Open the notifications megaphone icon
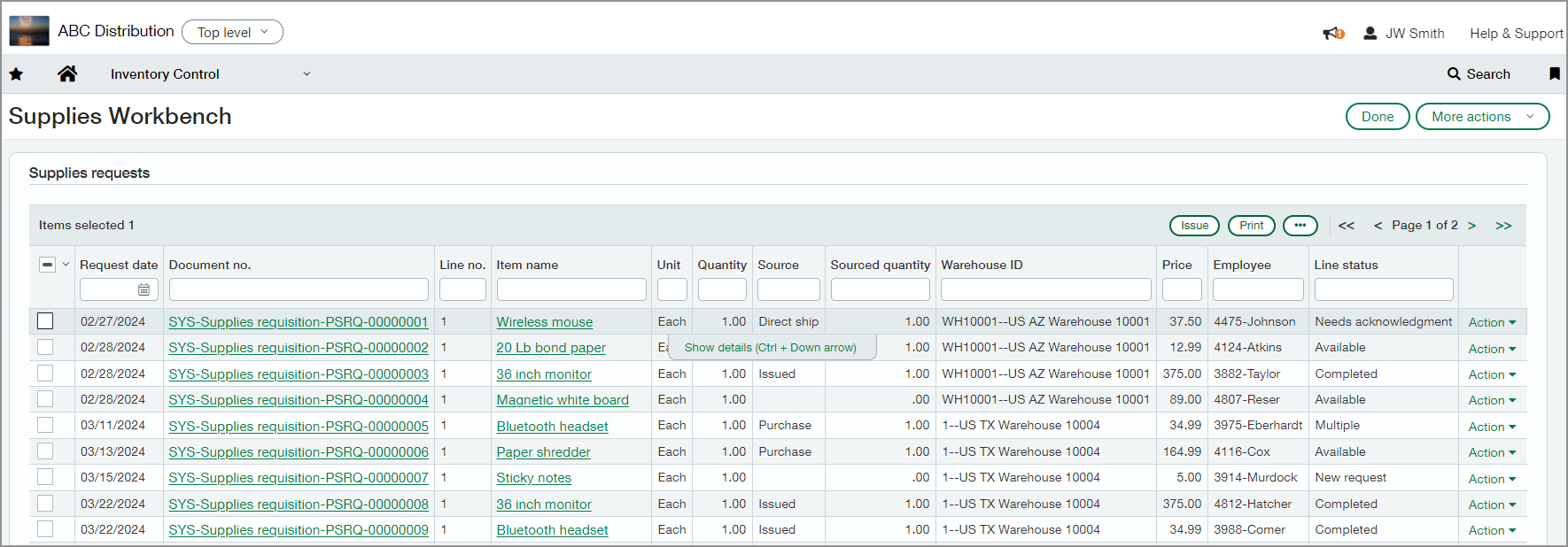The height and width of the screenshot is (547, 1568). click(x=1332, y=34)
